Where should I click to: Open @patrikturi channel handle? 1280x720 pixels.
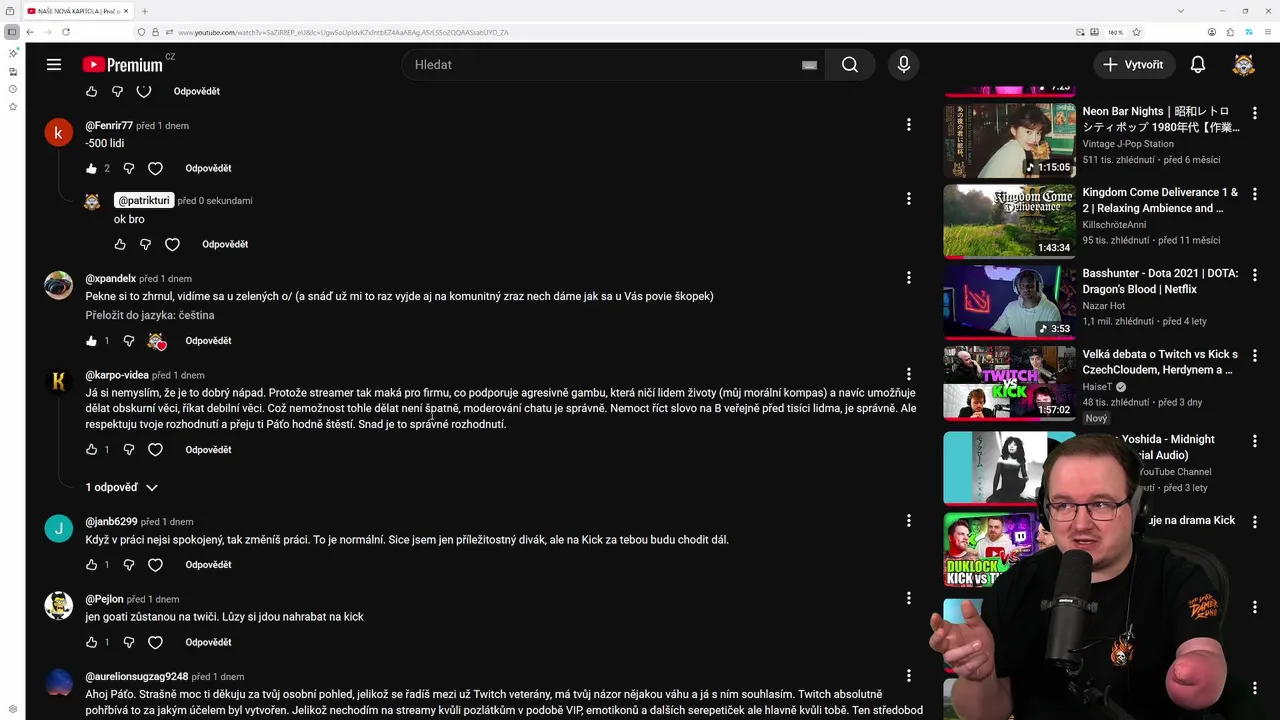point(144,200)
